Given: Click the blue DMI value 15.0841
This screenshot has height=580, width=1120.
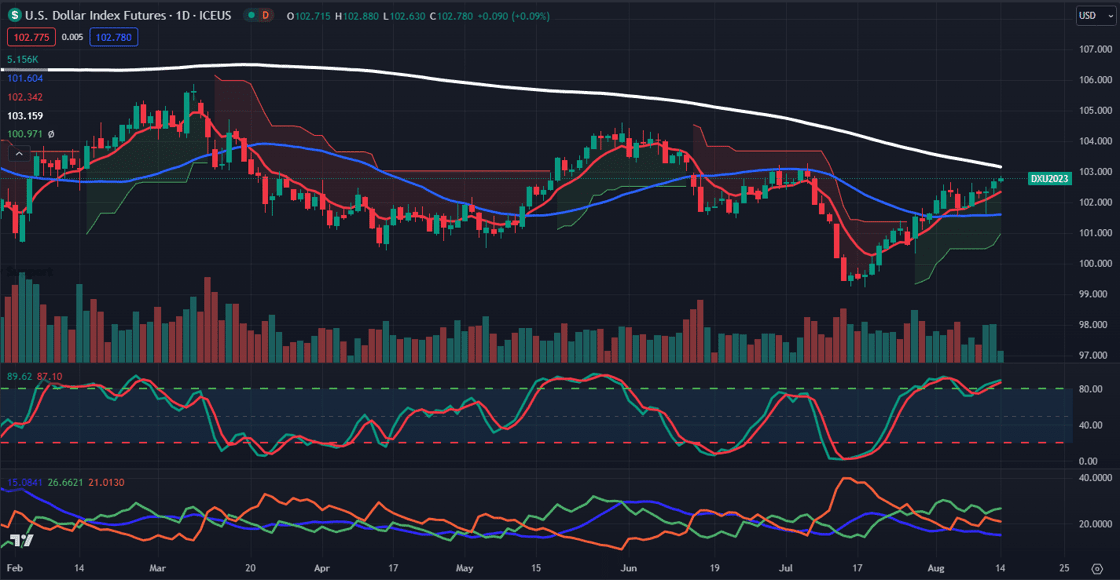Looking at the screenshot, I should pyautogui.click(x=24, y=483).
